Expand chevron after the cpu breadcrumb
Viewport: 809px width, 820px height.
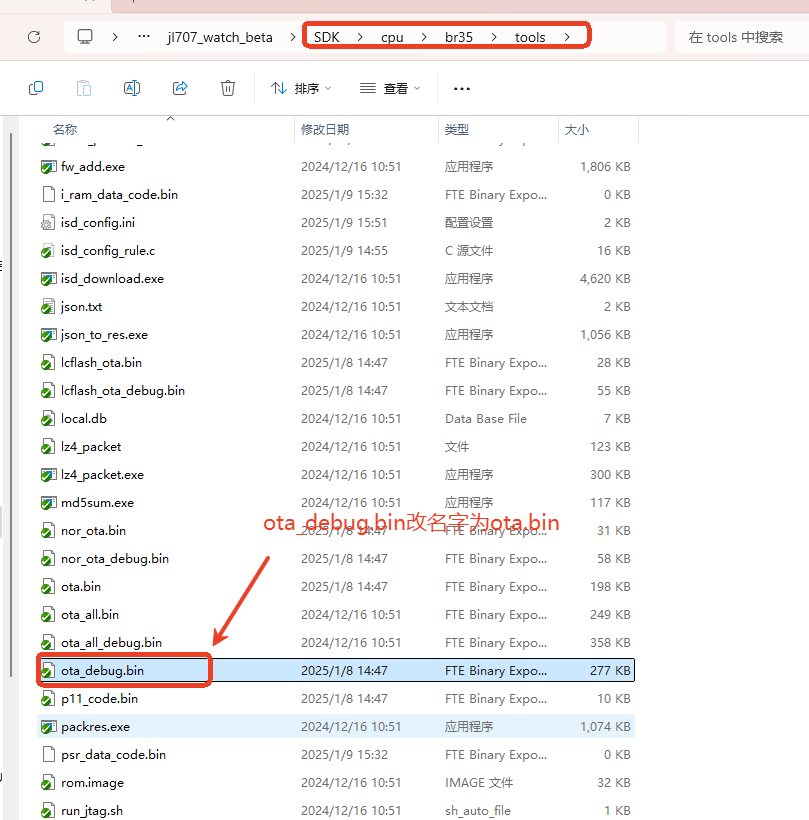click(424, 37)
